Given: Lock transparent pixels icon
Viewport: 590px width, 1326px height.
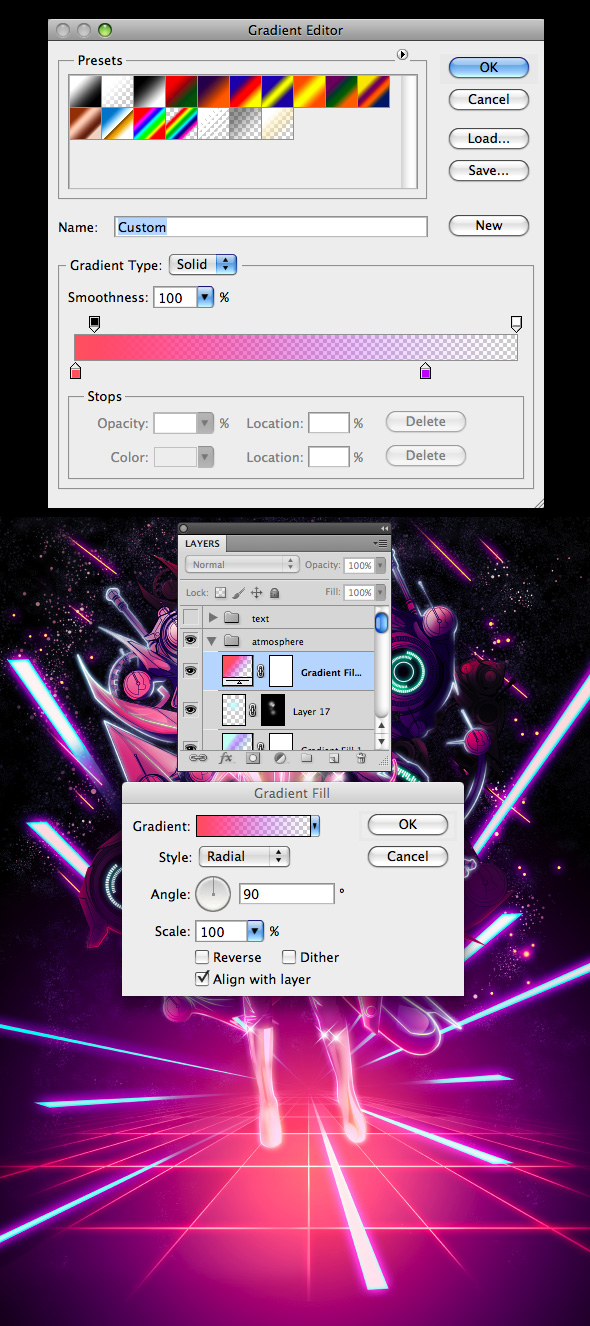Looking at the screenshot, I should 220,593.
